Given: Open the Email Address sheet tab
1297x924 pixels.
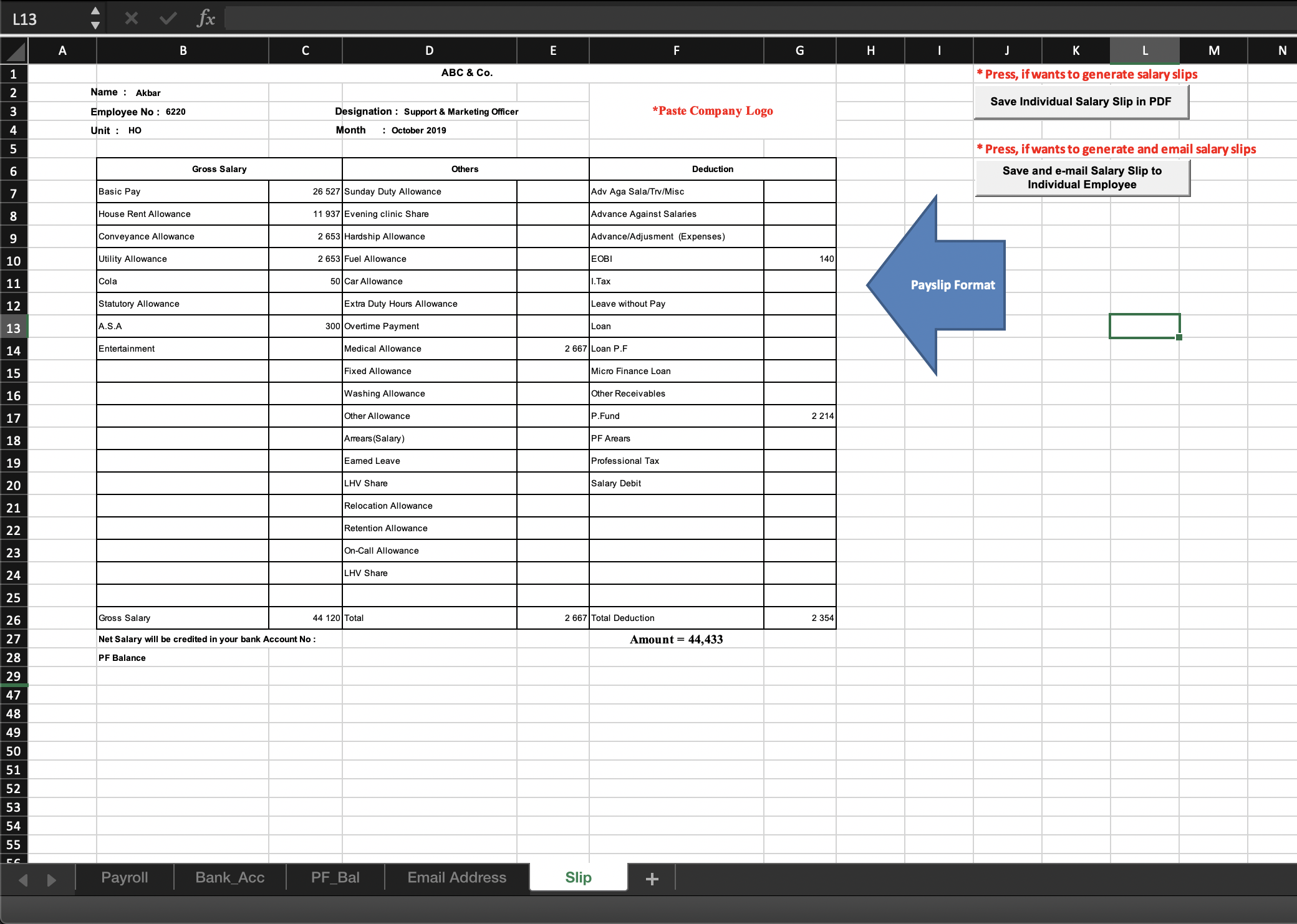Looking at the screenshot, I should [x=457, y=878].
